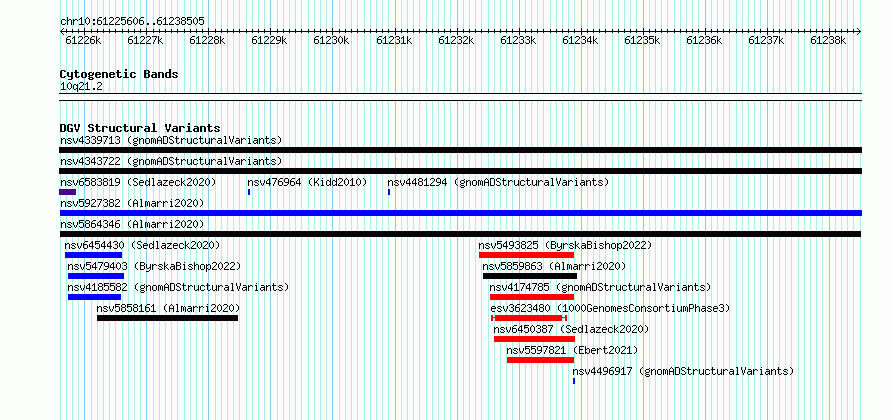Select the red bar for nsv5597821
The image size is (890, 420).
[x=540, y=360]
